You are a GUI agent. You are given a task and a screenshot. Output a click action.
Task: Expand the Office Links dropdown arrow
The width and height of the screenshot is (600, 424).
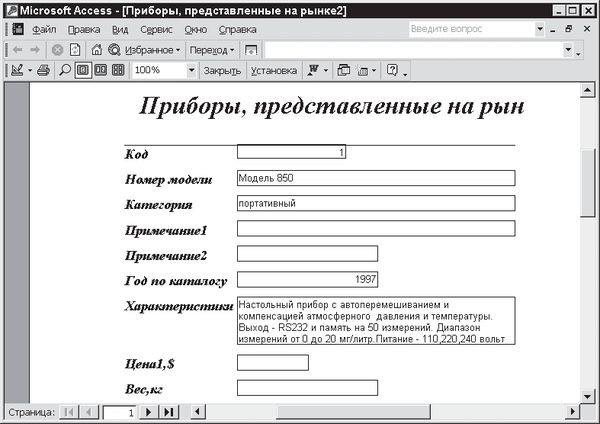click(326, 70)
